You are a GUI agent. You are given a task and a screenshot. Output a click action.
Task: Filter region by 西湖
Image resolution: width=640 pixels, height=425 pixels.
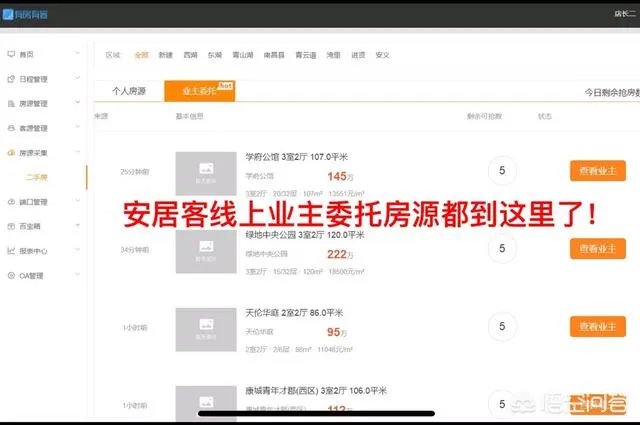point(190,55)
